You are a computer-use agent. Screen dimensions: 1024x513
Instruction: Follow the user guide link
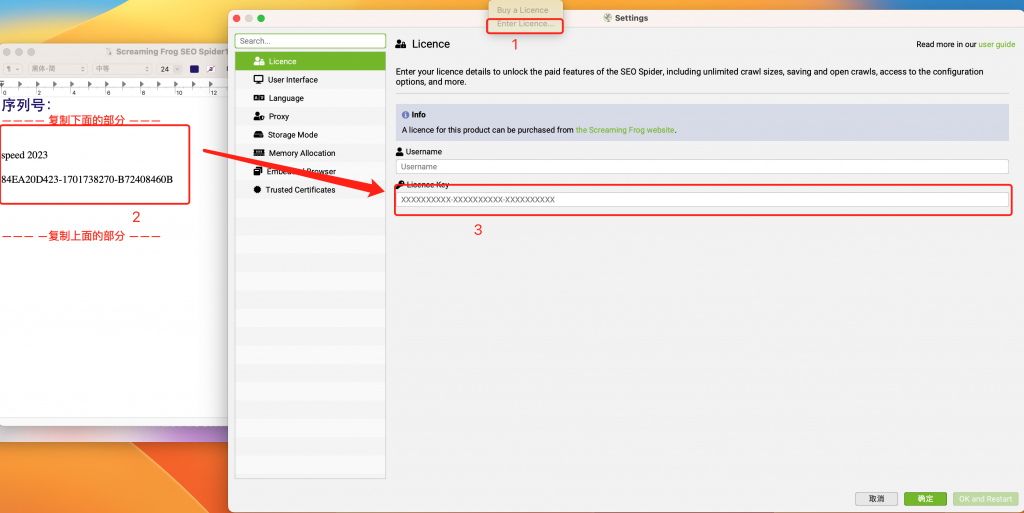tap(997, 44)
